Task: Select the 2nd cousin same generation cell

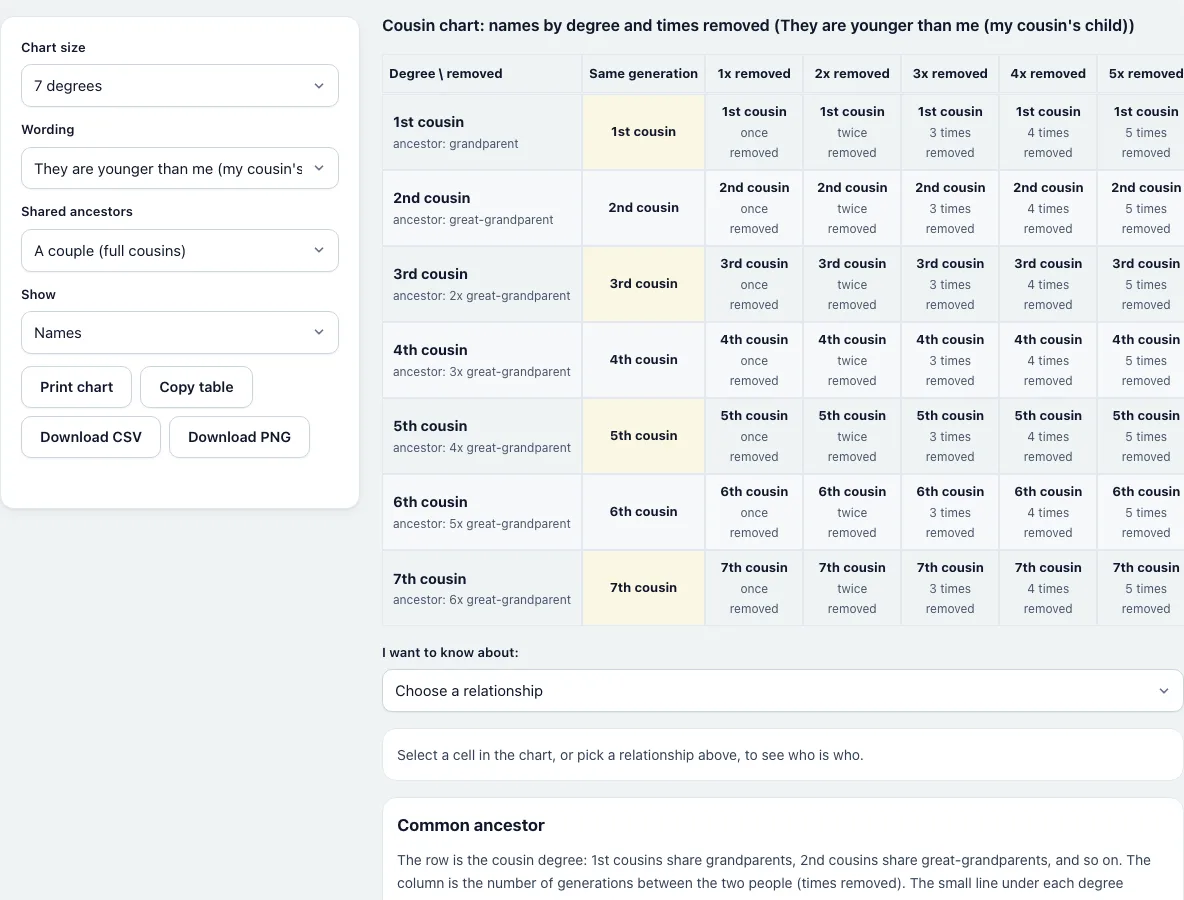Action: (x=643, y=208)
